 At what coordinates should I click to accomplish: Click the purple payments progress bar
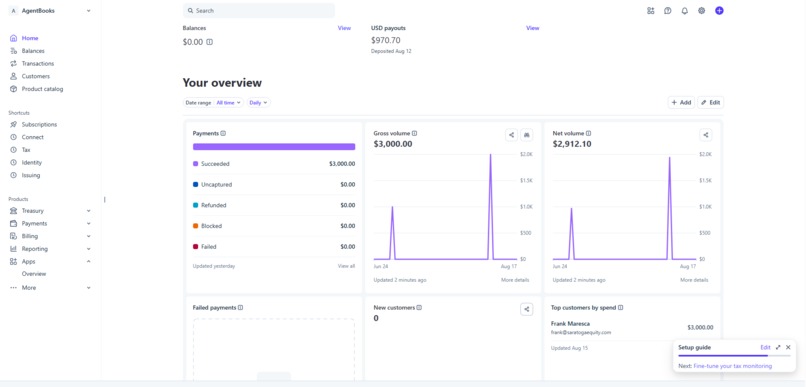274,146
